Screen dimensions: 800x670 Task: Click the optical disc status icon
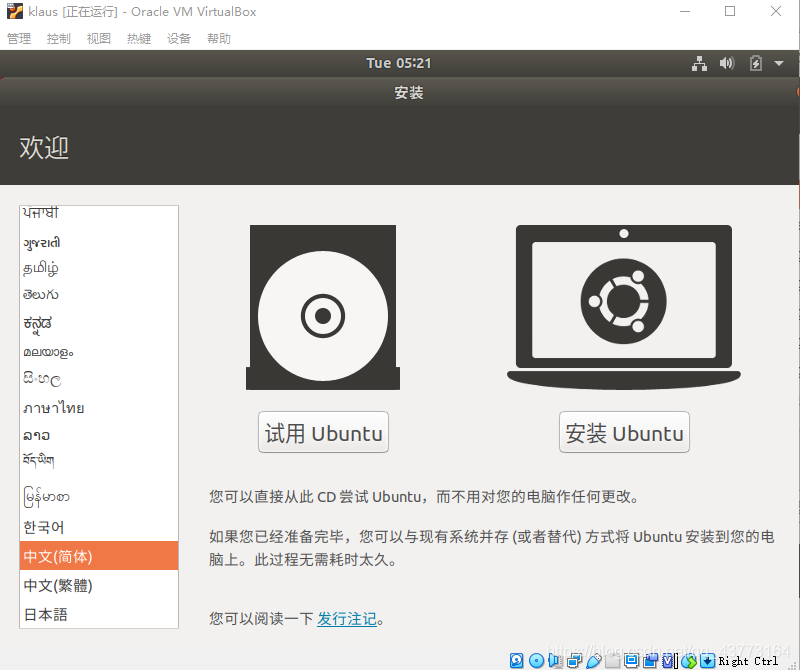(x=536, y=660)
